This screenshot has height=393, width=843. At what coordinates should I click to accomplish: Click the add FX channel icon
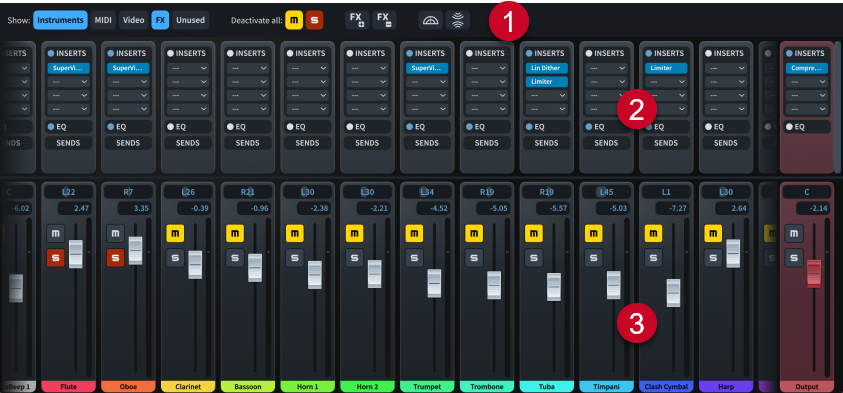point(356,20)
